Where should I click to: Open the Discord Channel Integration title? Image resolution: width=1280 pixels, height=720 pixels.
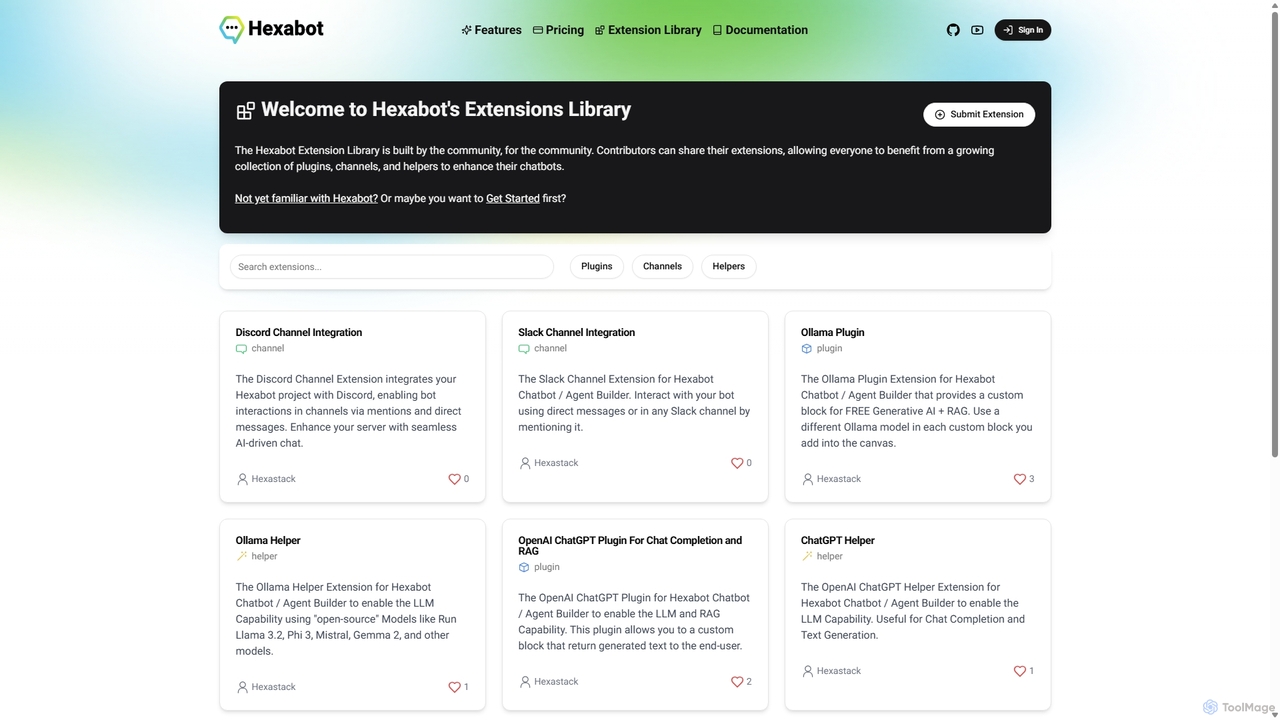[x=299, y=333]
